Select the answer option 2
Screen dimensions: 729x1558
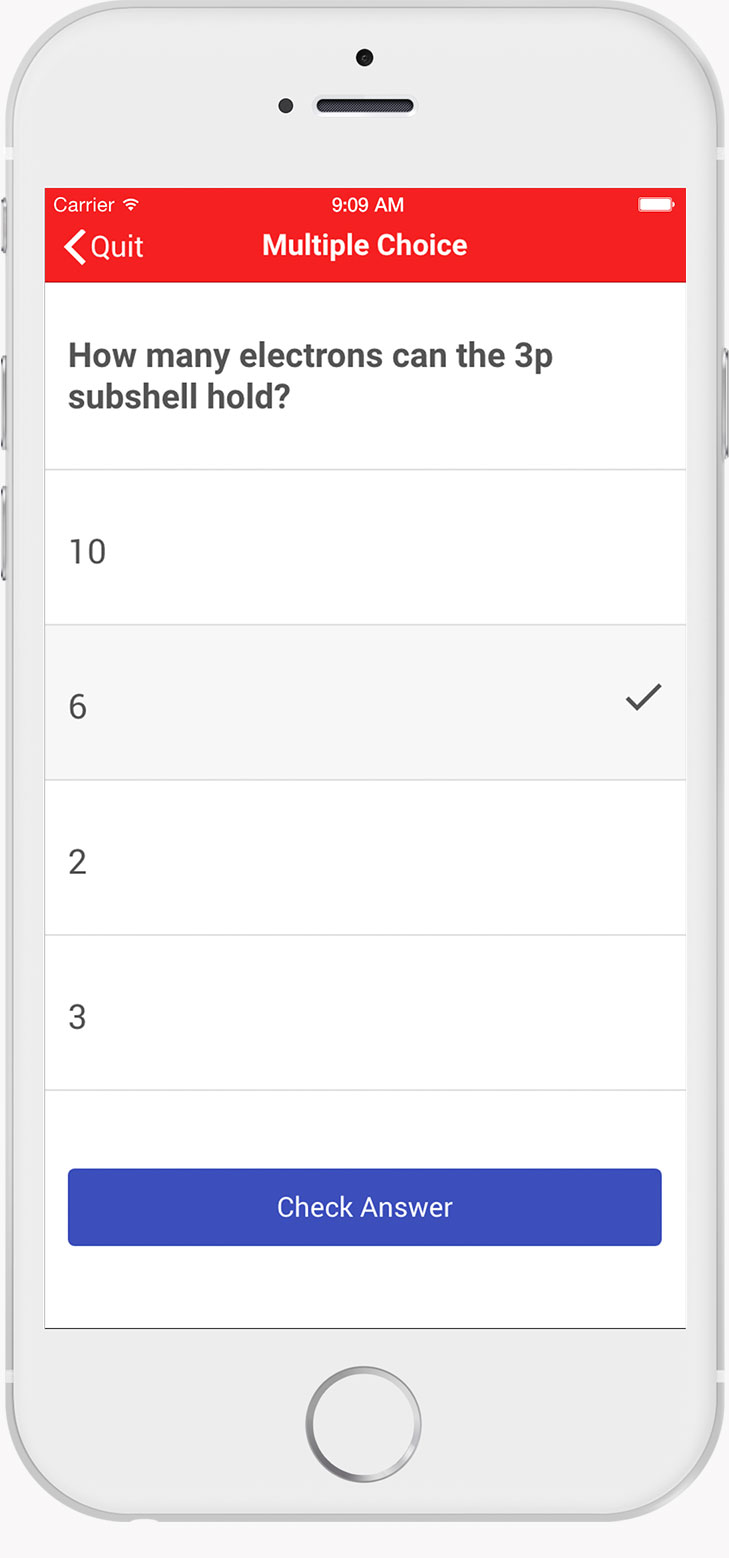tap(365, 858)
